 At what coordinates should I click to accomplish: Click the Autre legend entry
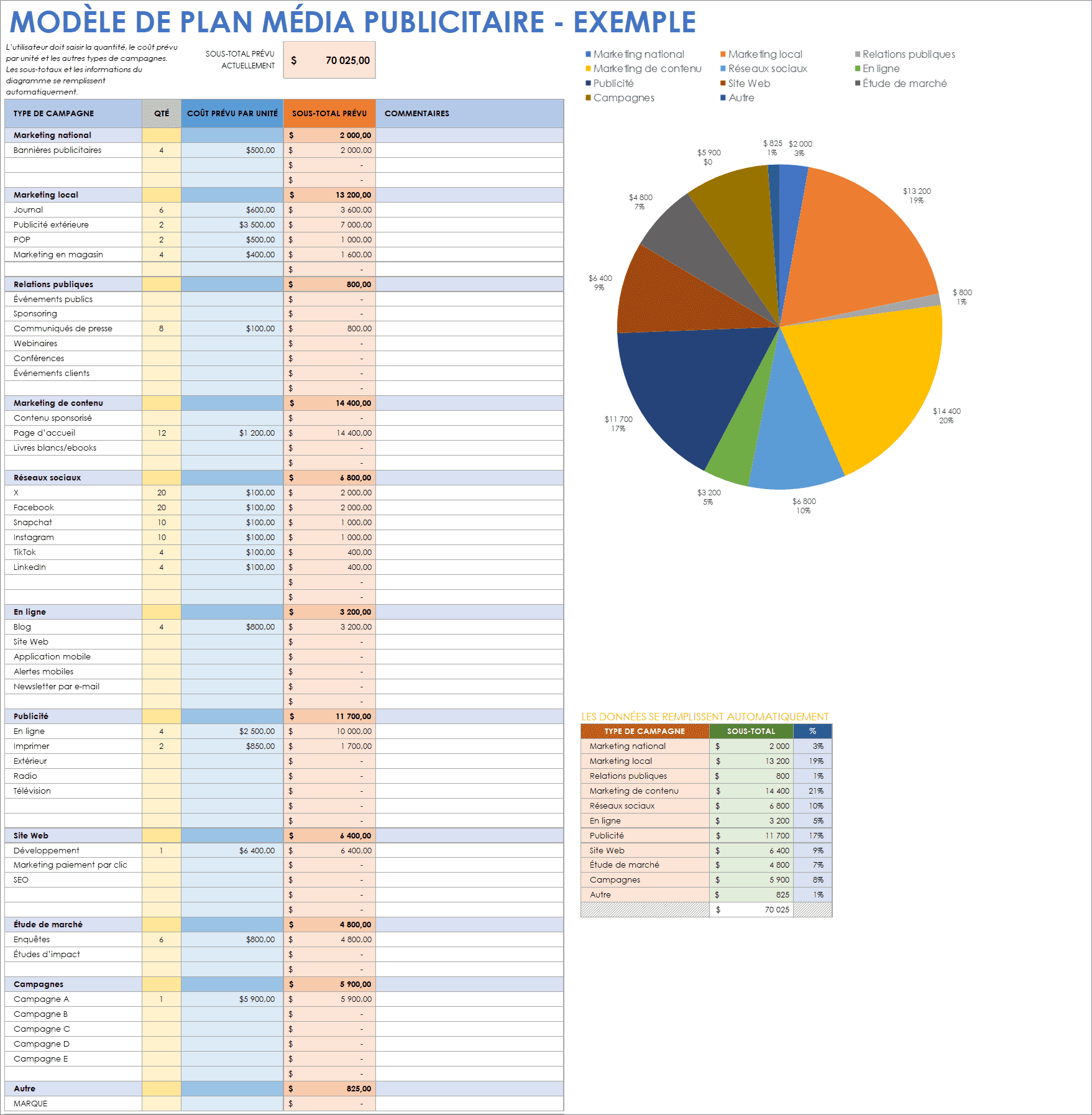pos(737,98)
